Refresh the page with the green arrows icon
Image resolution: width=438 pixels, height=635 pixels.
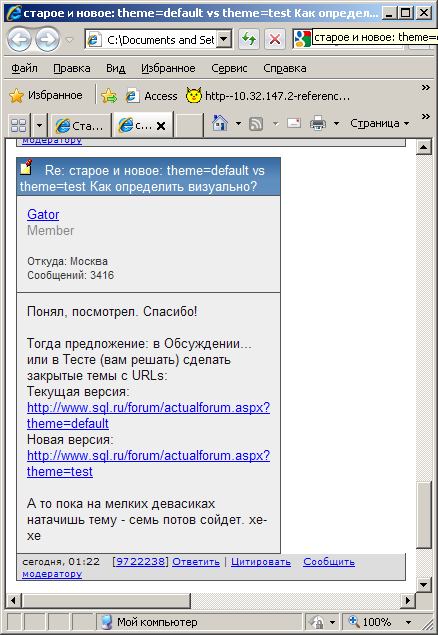point(249,40)
